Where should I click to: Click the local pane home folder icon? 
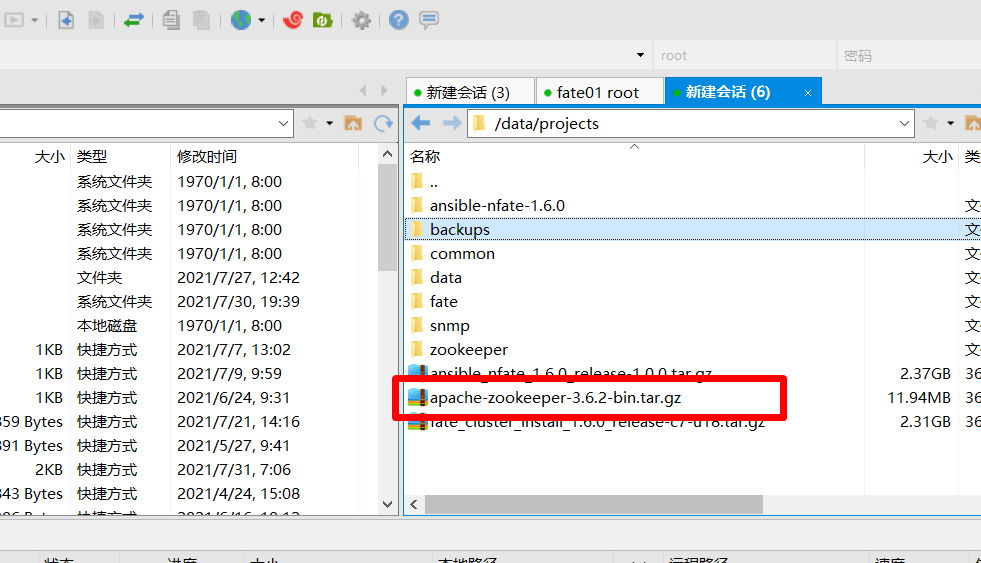[x=353, y=123]
